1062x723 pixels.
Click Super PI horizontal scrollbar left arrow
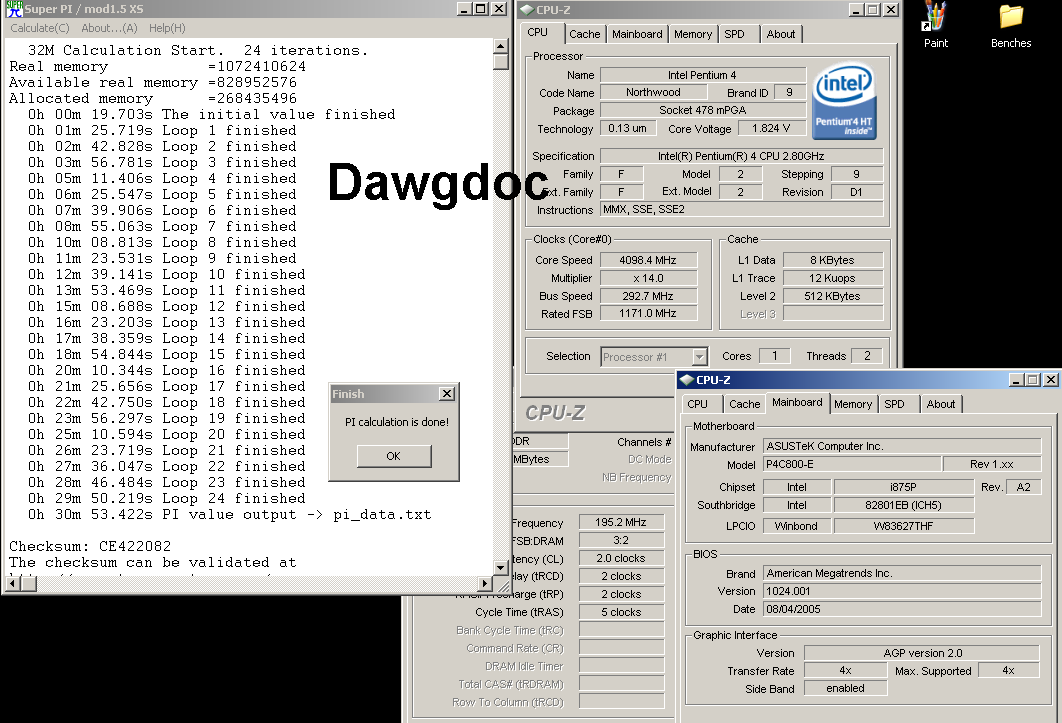click(x=13, y=583)
